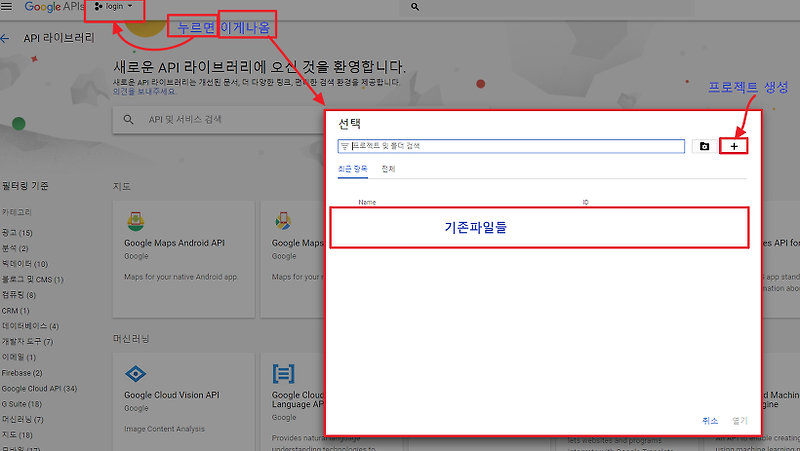Filter by CRM (1) category
The height and width of the screenshot is (451, 800).
(15, 311)
